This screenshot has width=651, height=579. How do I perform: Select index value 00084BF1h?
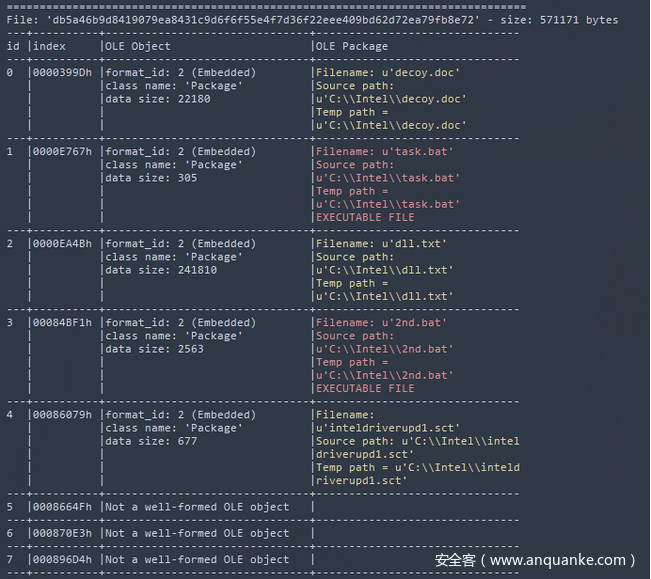[62, 323]
